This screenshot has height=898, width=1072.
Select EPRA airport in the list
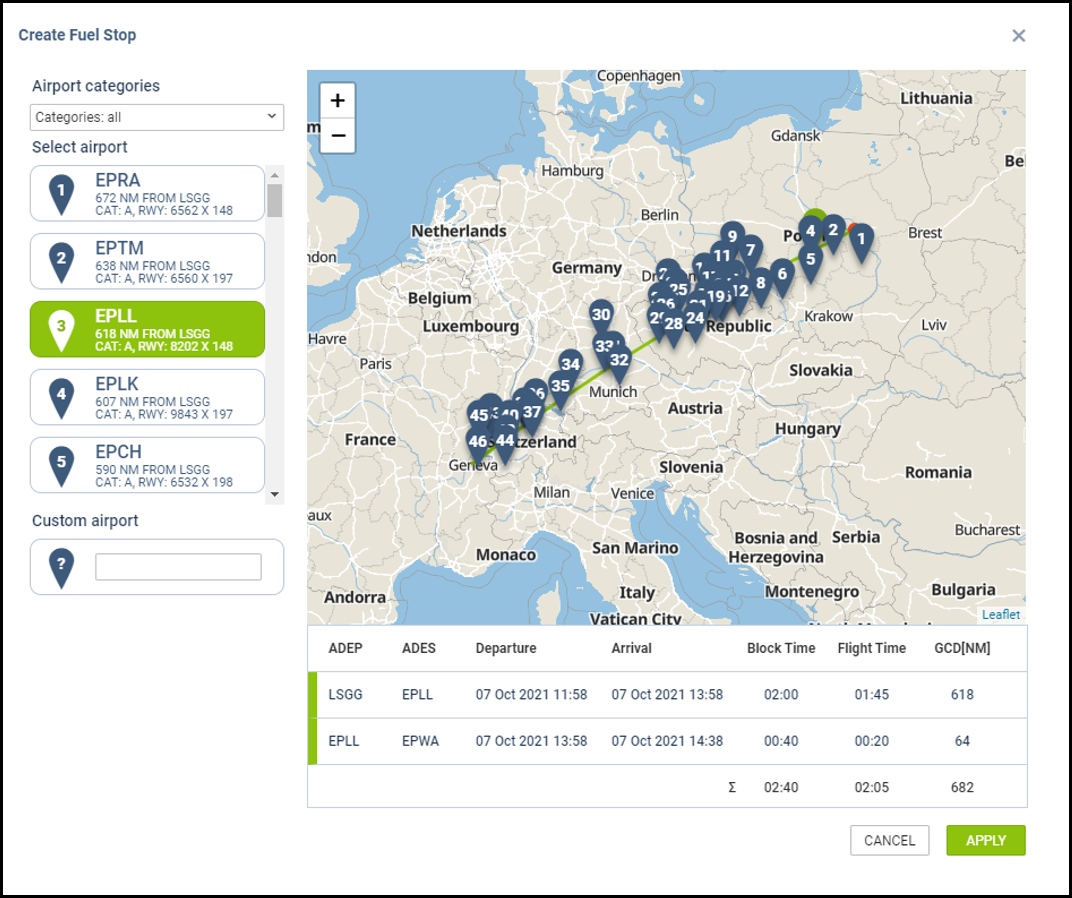[147, 194]
